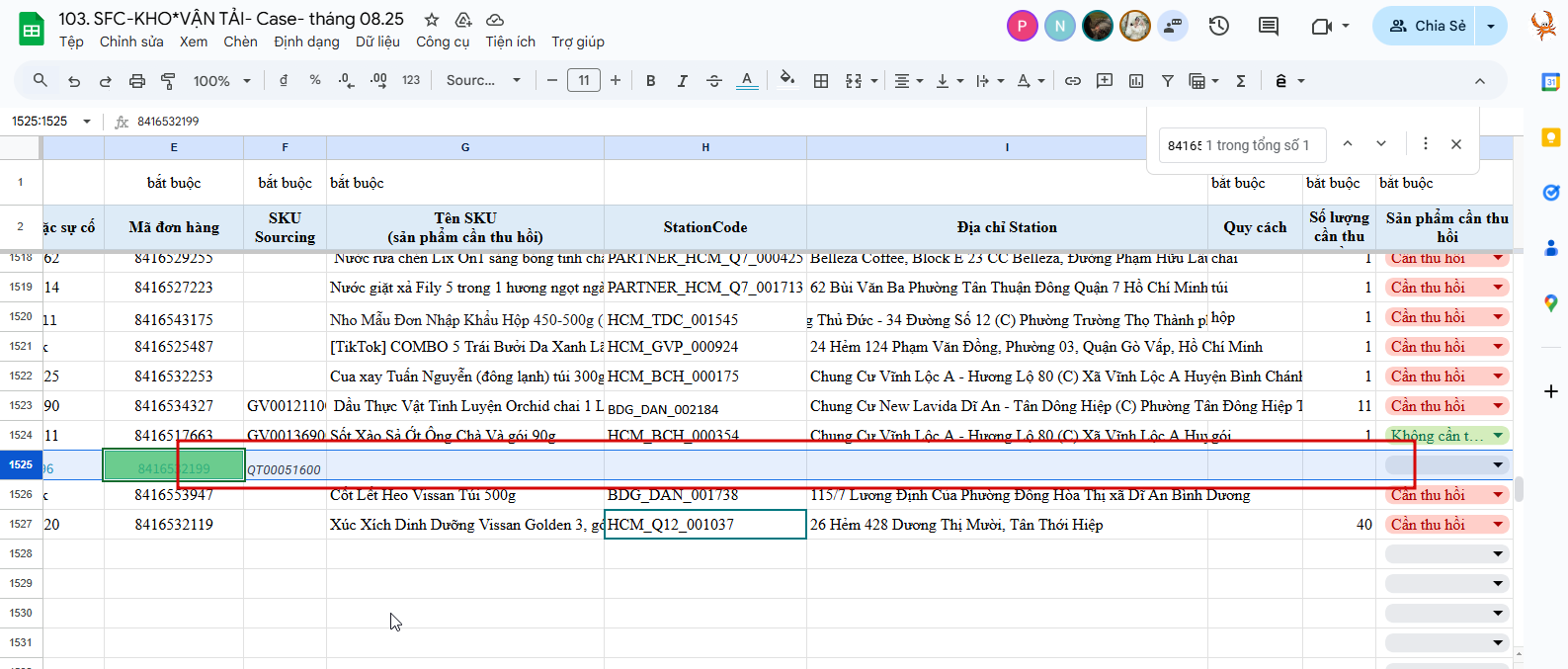
Task: Open version history clock icon
Action: tap(1219, 26)
